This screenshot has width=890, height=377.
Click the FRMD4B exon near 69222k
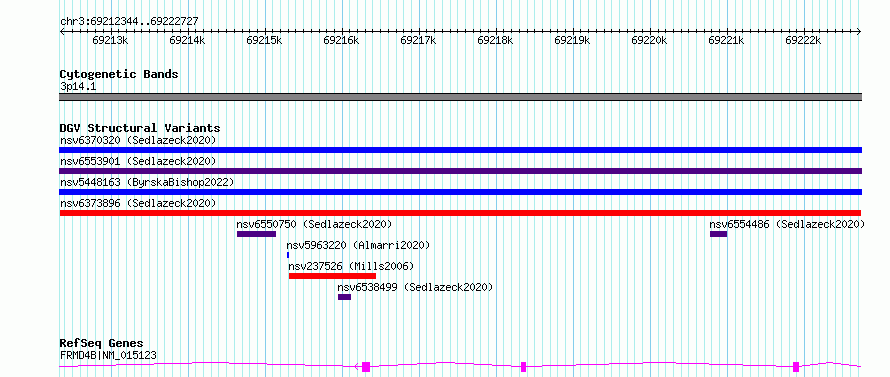[796, 367]
